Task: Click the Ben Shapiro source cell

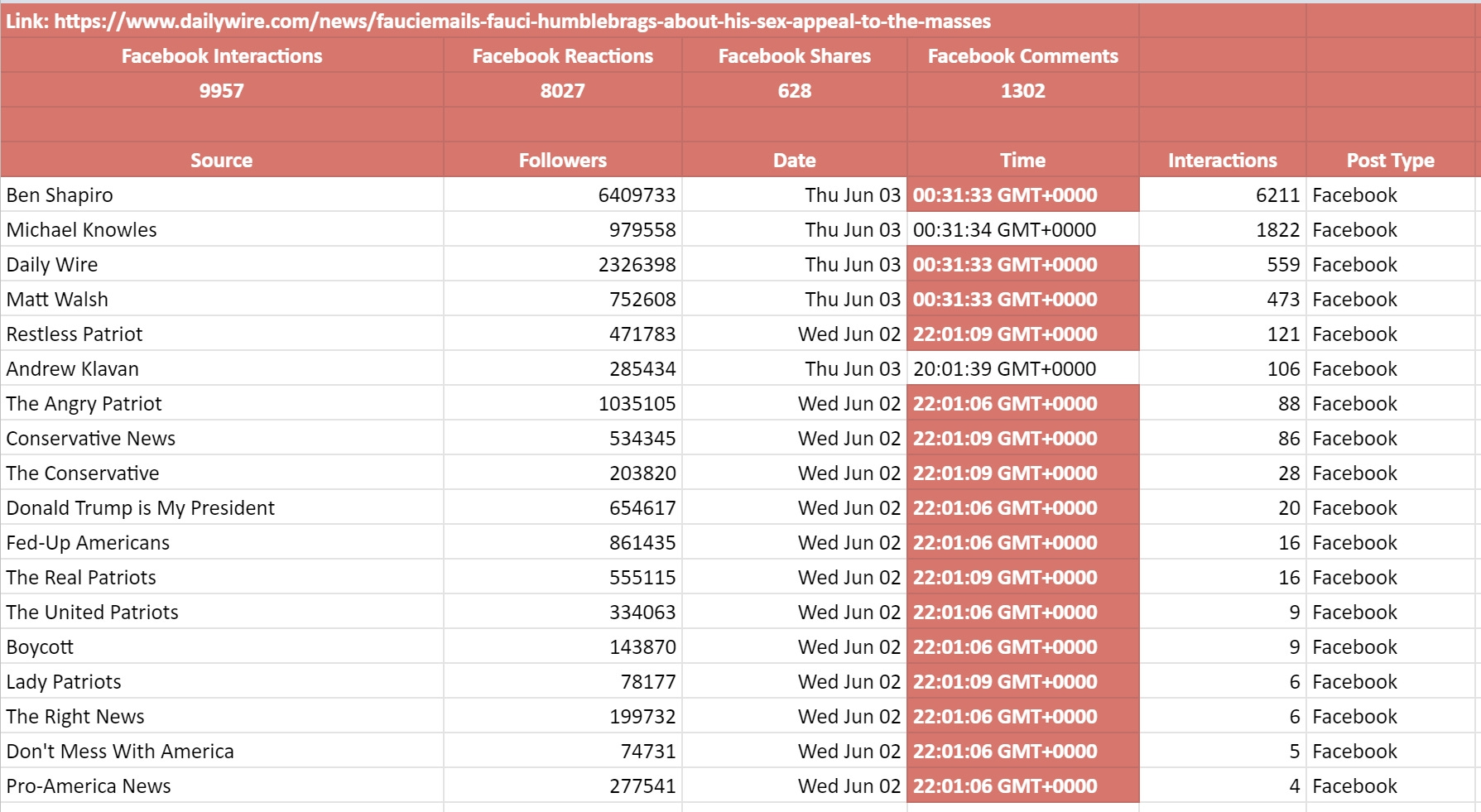Action: (222, 195)
